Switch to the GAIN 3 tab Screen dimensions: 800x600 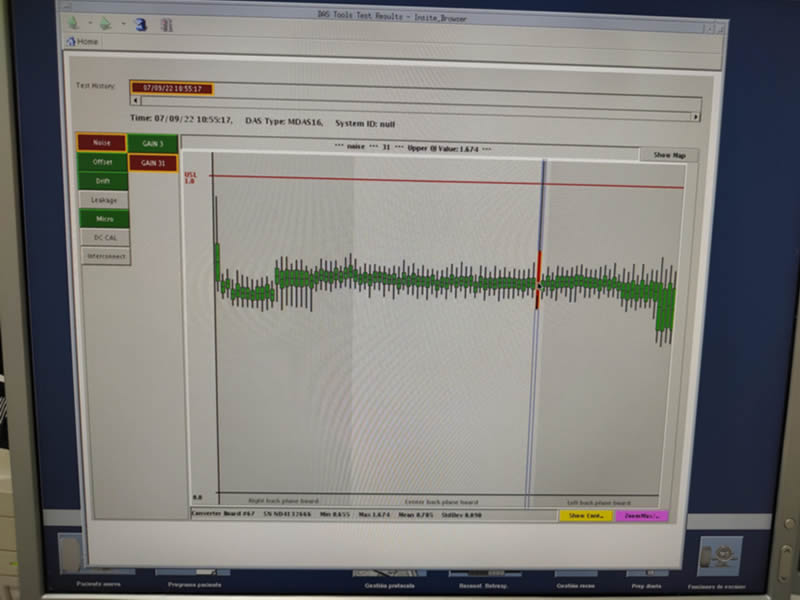(x=153, y=144)
